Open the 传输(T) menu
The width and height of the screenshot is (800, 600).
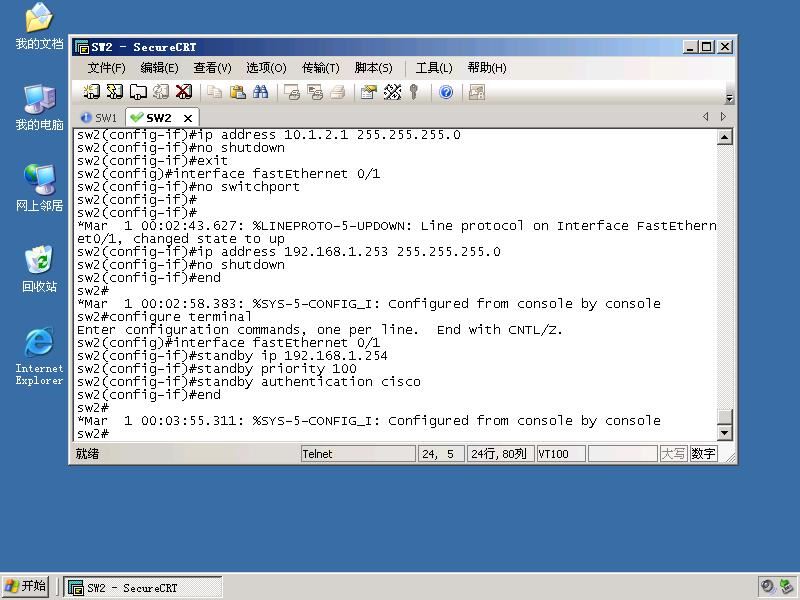click(320, 68)
